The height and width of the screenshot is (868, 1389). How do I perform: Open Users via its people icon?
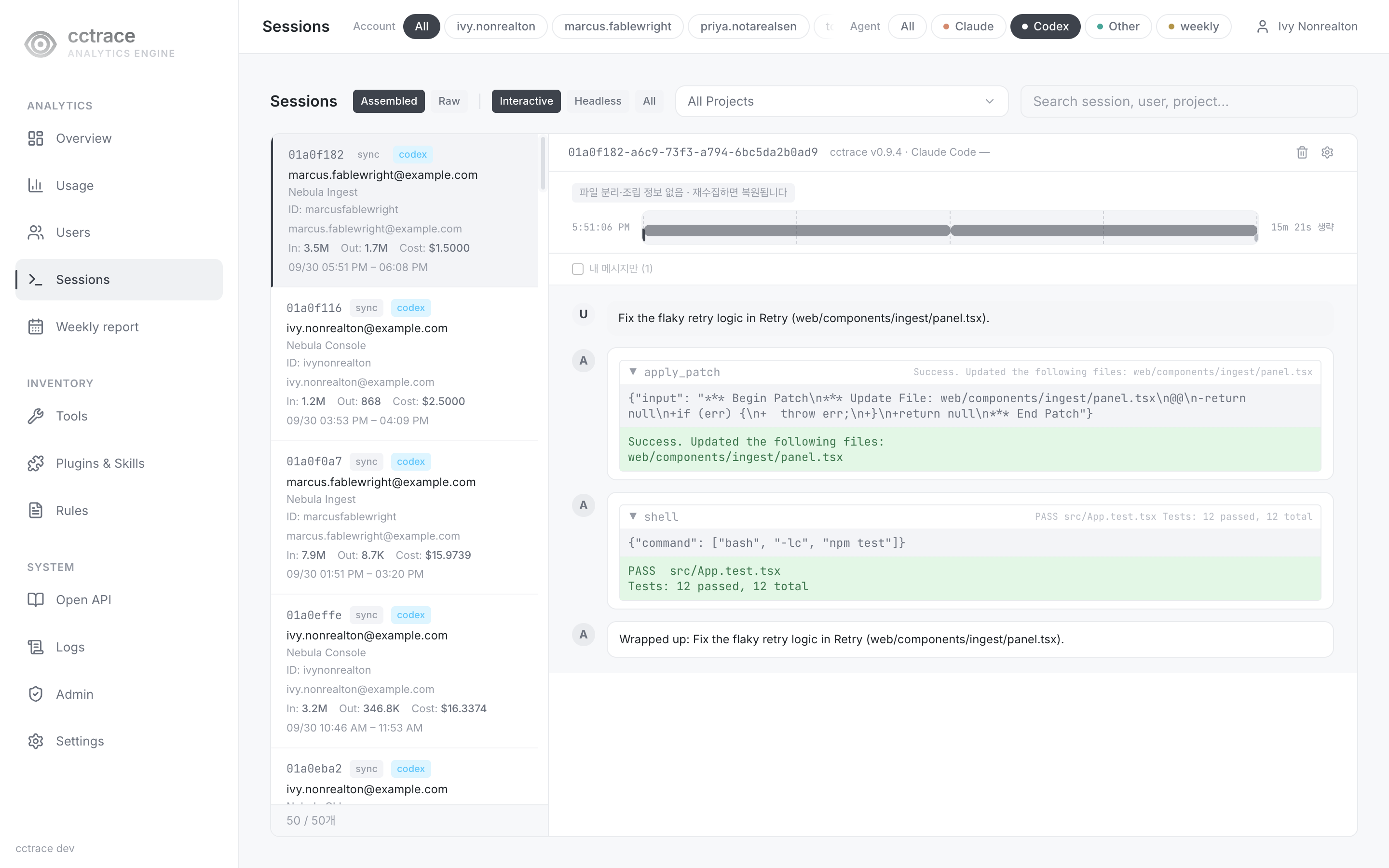pyautogui.click(x=36, y=232)
